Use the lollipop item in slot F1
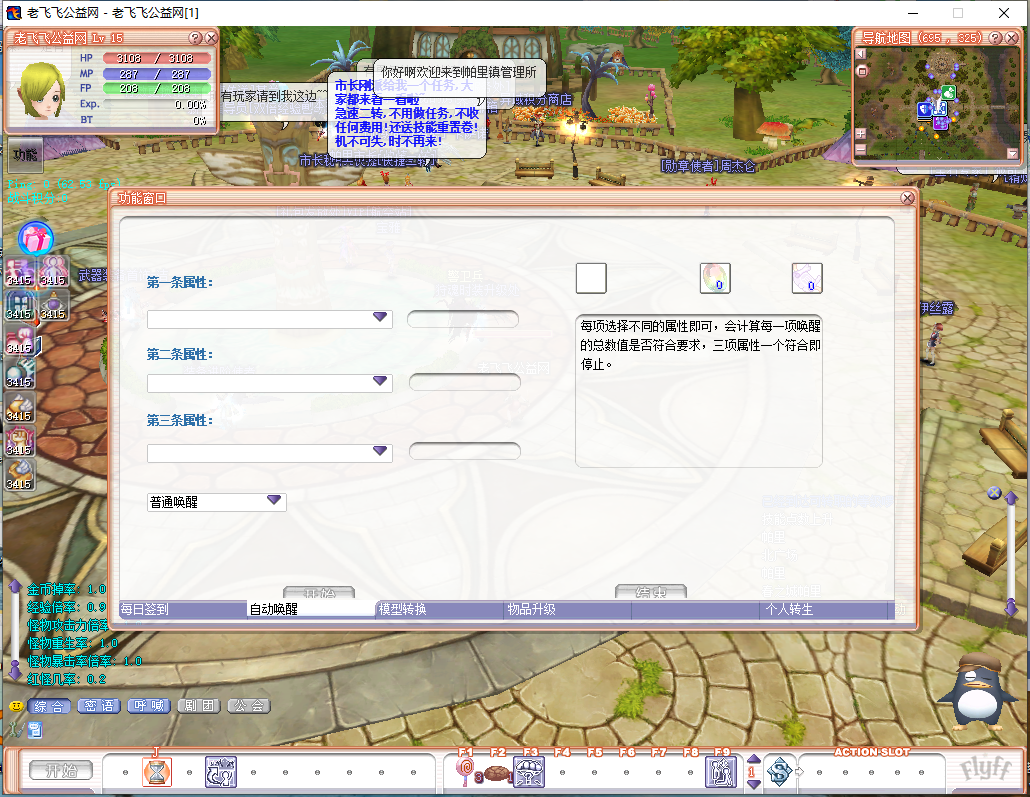The width and height of the screenshot is (1030, 797). tap(465, 770)
